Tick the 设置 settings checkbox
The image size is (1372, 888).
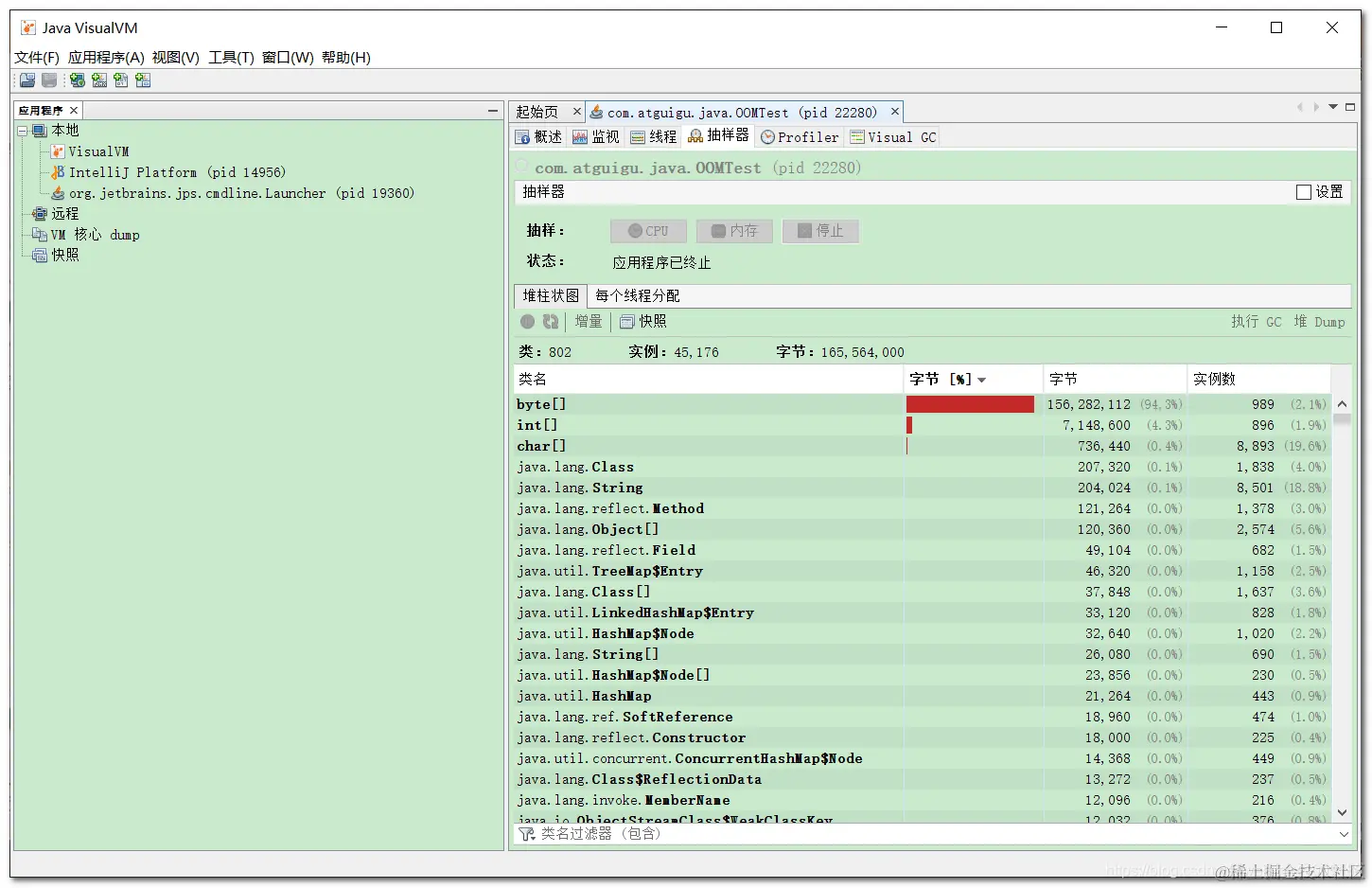click(x=1304, y=192)
